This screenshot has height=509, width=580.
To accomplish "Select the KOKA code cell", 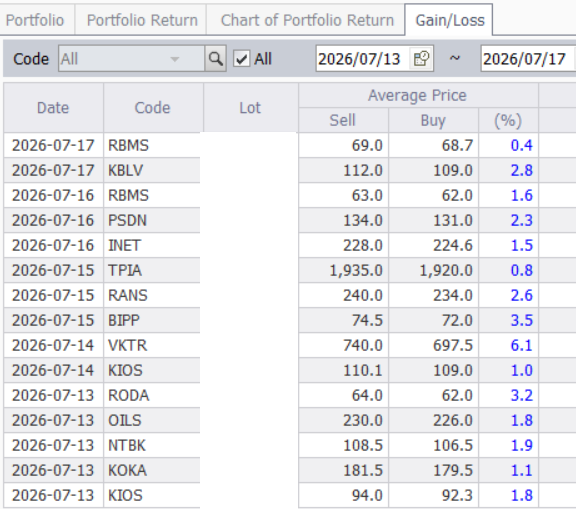I will coord(152,470).
